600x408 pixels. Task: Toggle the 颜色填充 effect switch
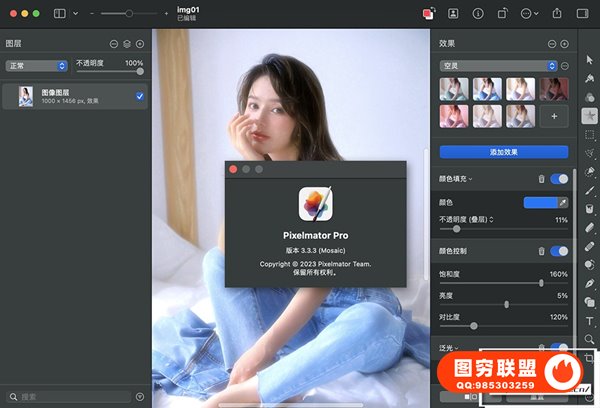(x=559, y=179)
